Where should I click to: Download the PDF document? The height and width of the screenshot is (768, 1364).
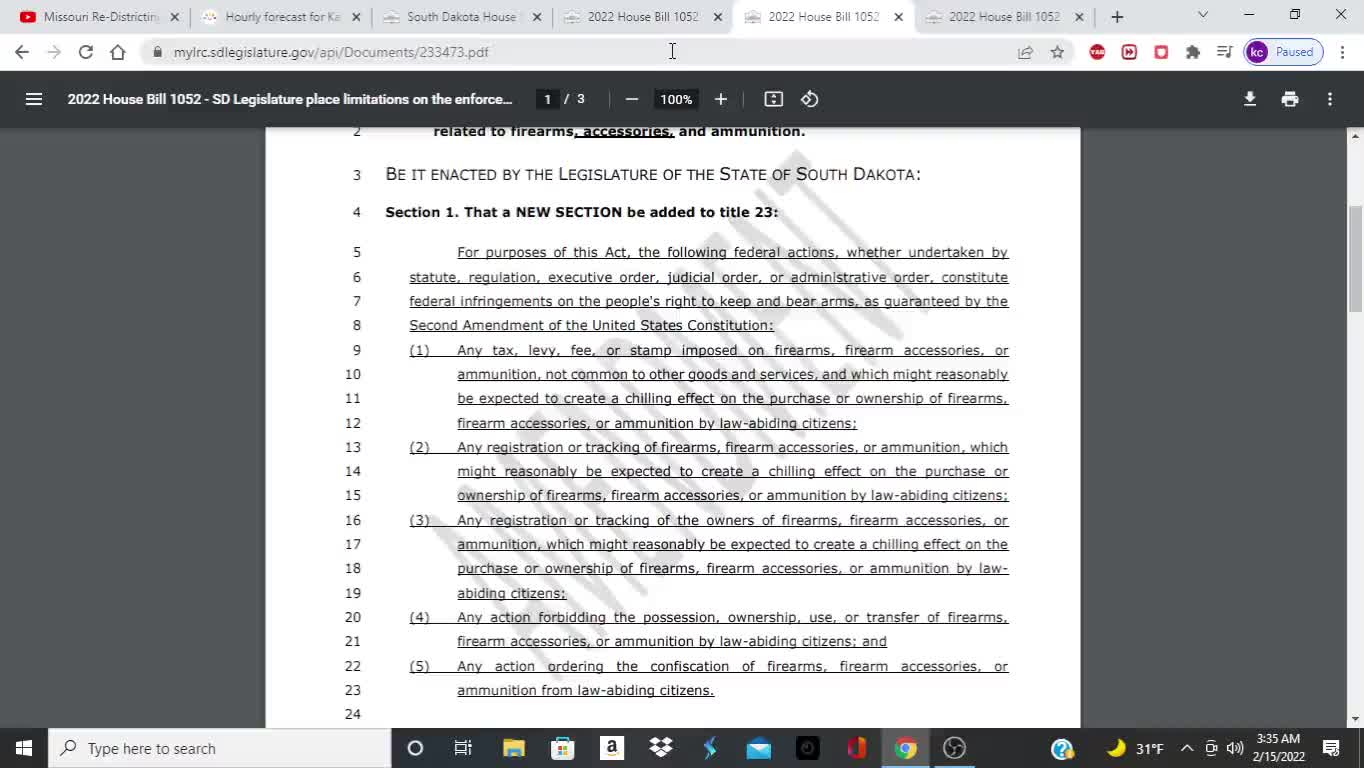(1250, 99)
